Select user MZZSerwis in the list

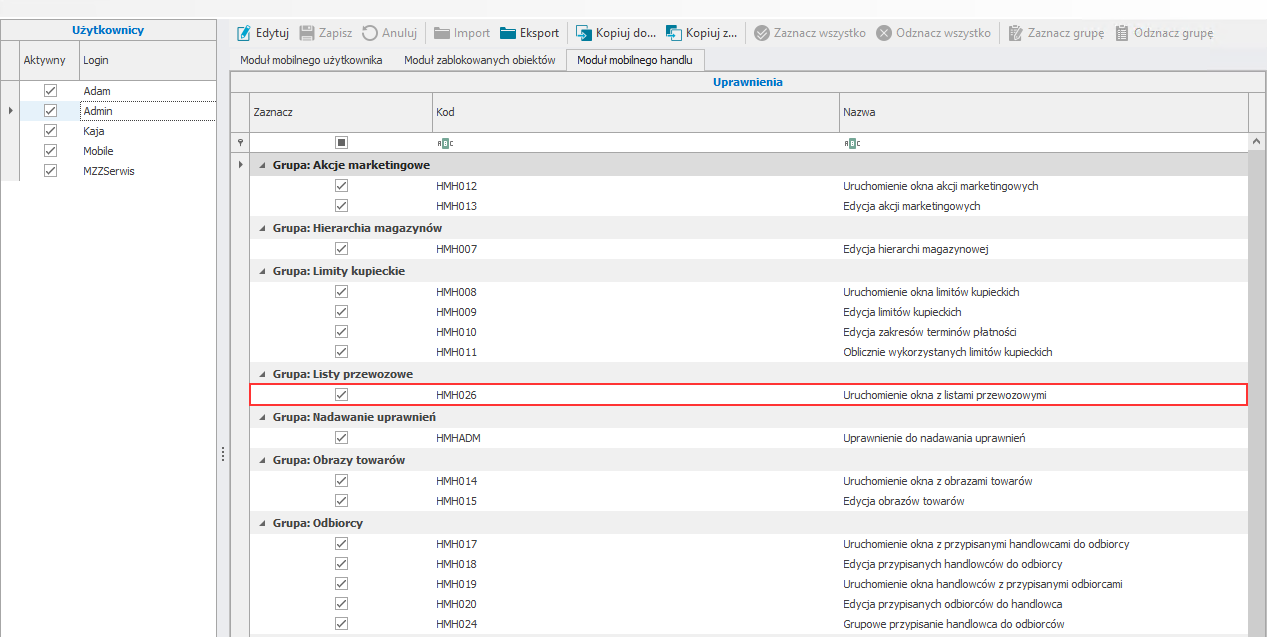pos(109,171)
